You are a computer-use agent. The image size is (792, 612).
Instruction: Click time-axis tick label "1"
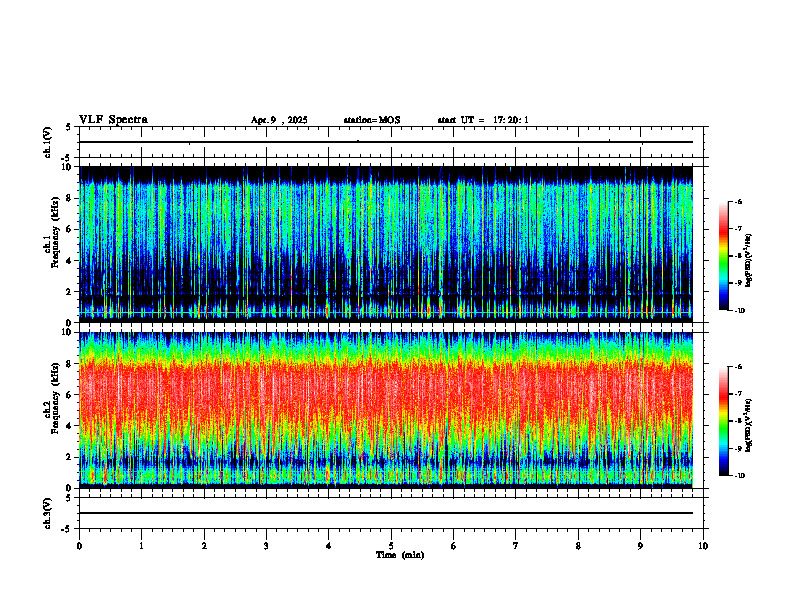[x=142, y=546]
